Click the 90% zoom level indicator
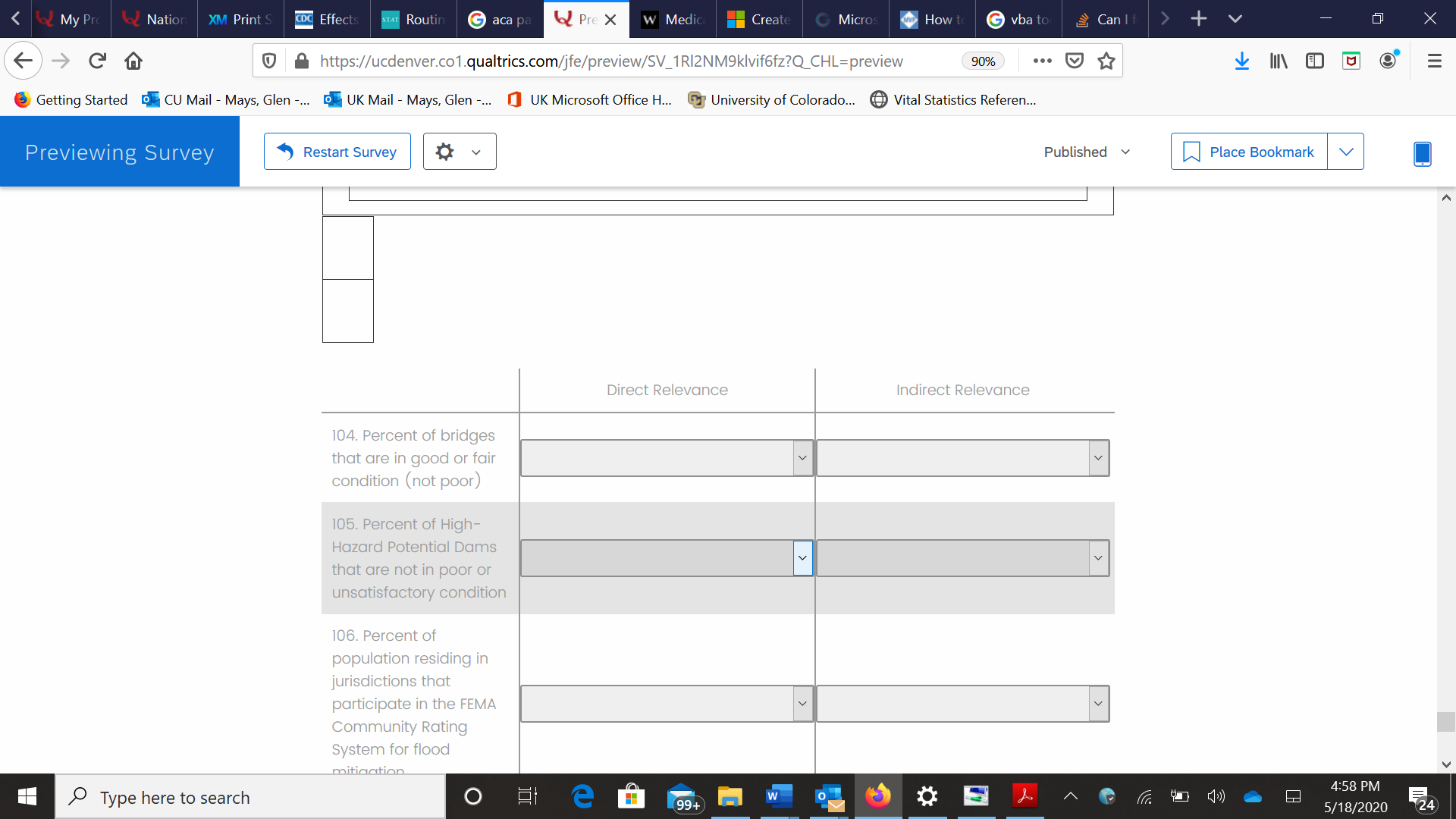 pyautogui.click(x=983, y=61)
